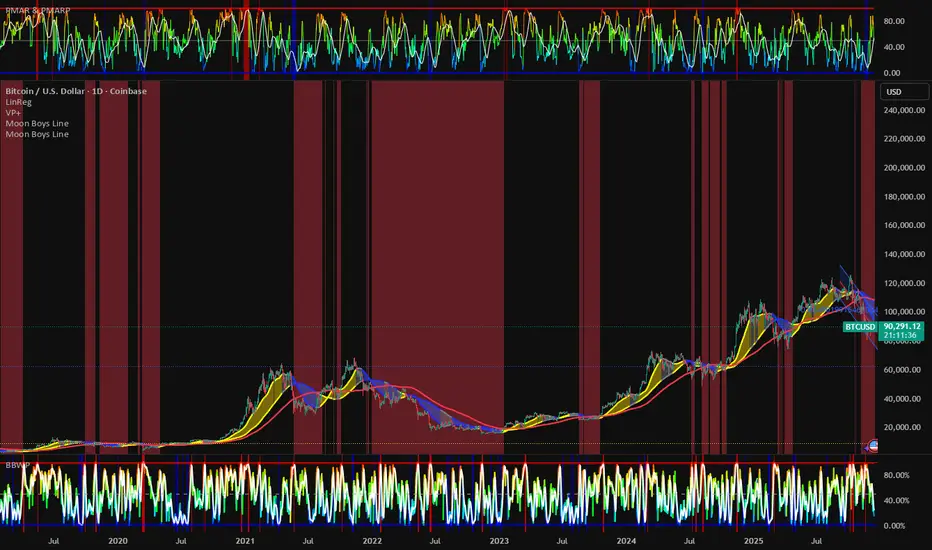Click the 240,000.00 price axis label
Image resolution: width=932 pixels, height=550 pixels.
click(x=904, y=110)
